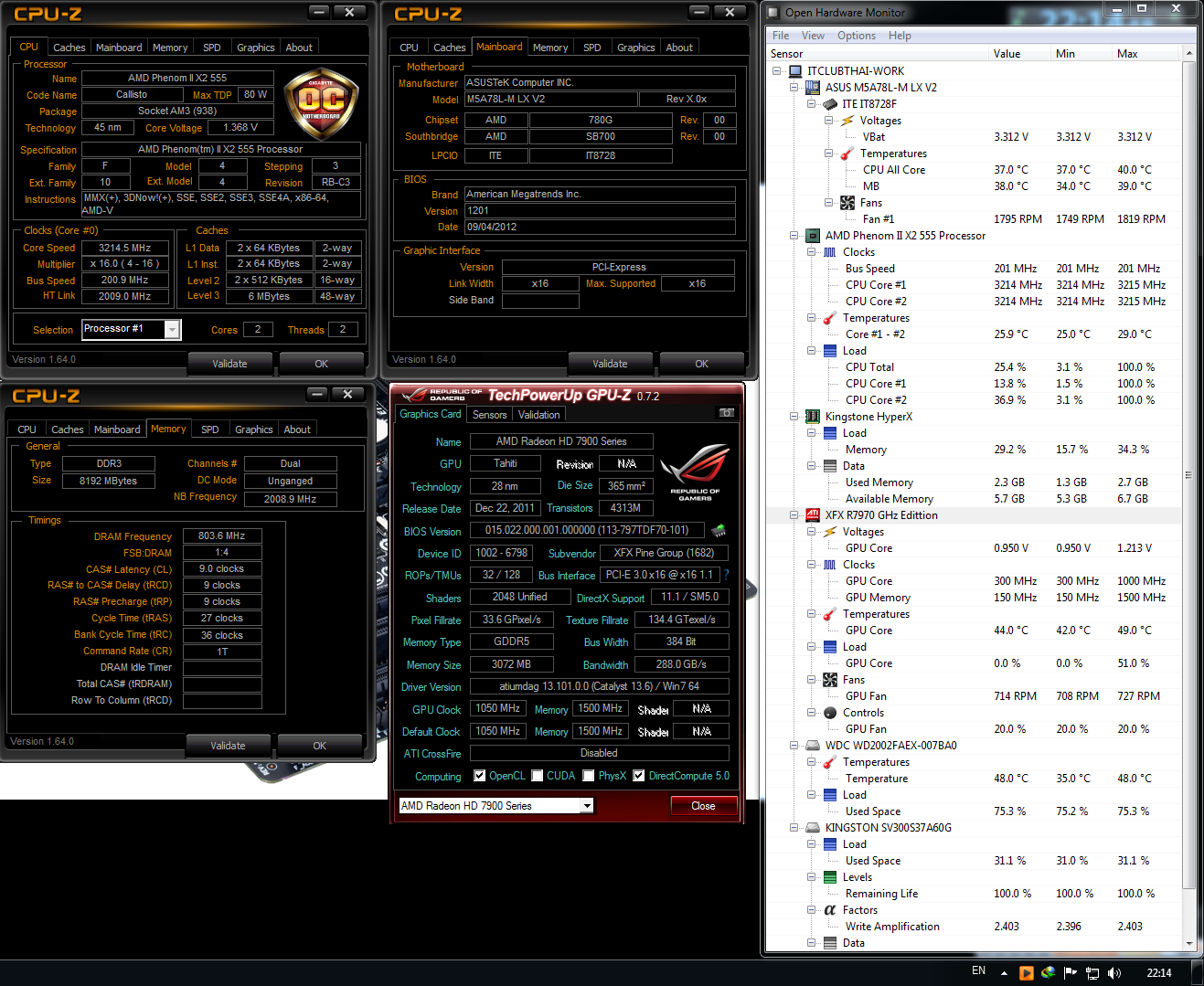Screen dimensions: 1204x986
Task: Open the Processor #1 selection dropdown
Action: point(172,329)
